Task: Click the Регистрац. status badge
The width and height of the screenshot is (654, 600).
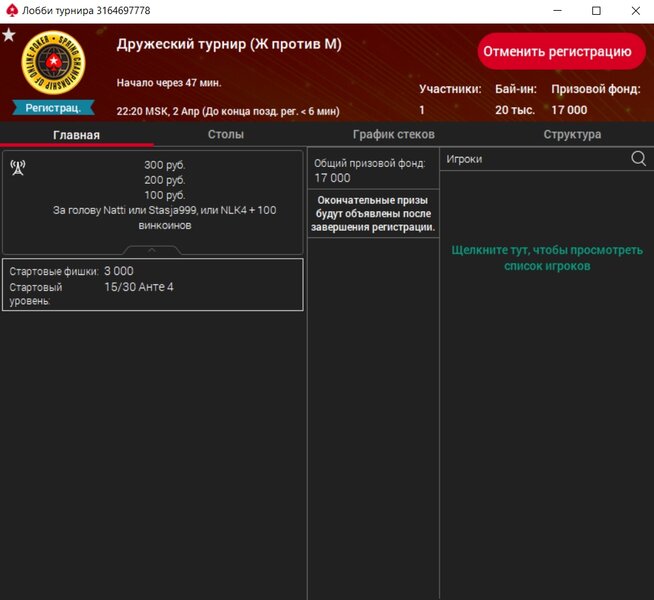Action: coord(53,107)
